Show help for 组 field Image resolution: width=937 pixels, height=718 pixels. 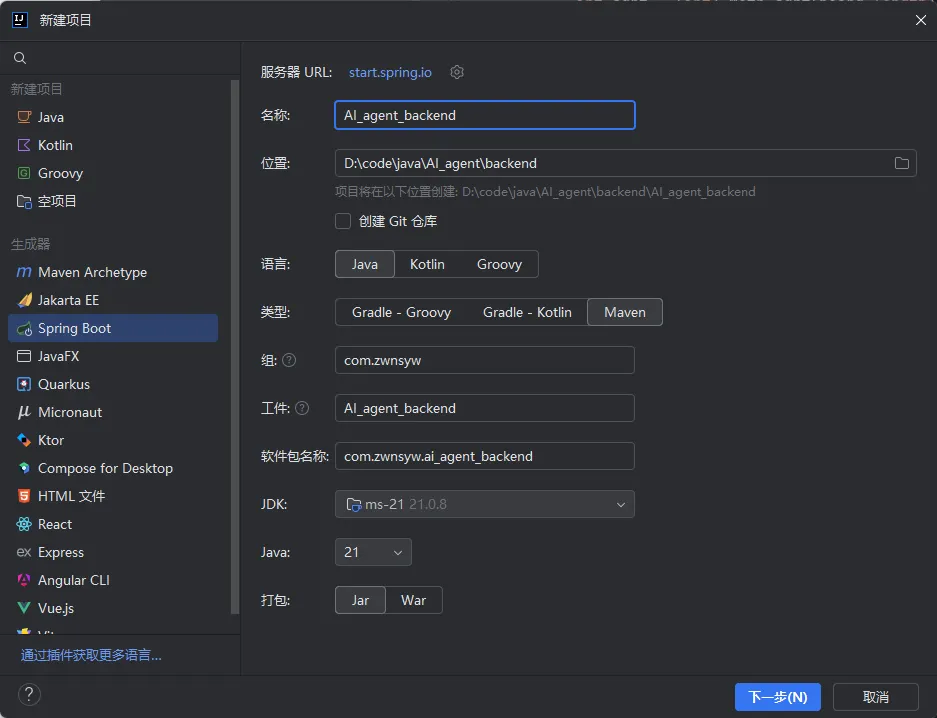point(289,360)
